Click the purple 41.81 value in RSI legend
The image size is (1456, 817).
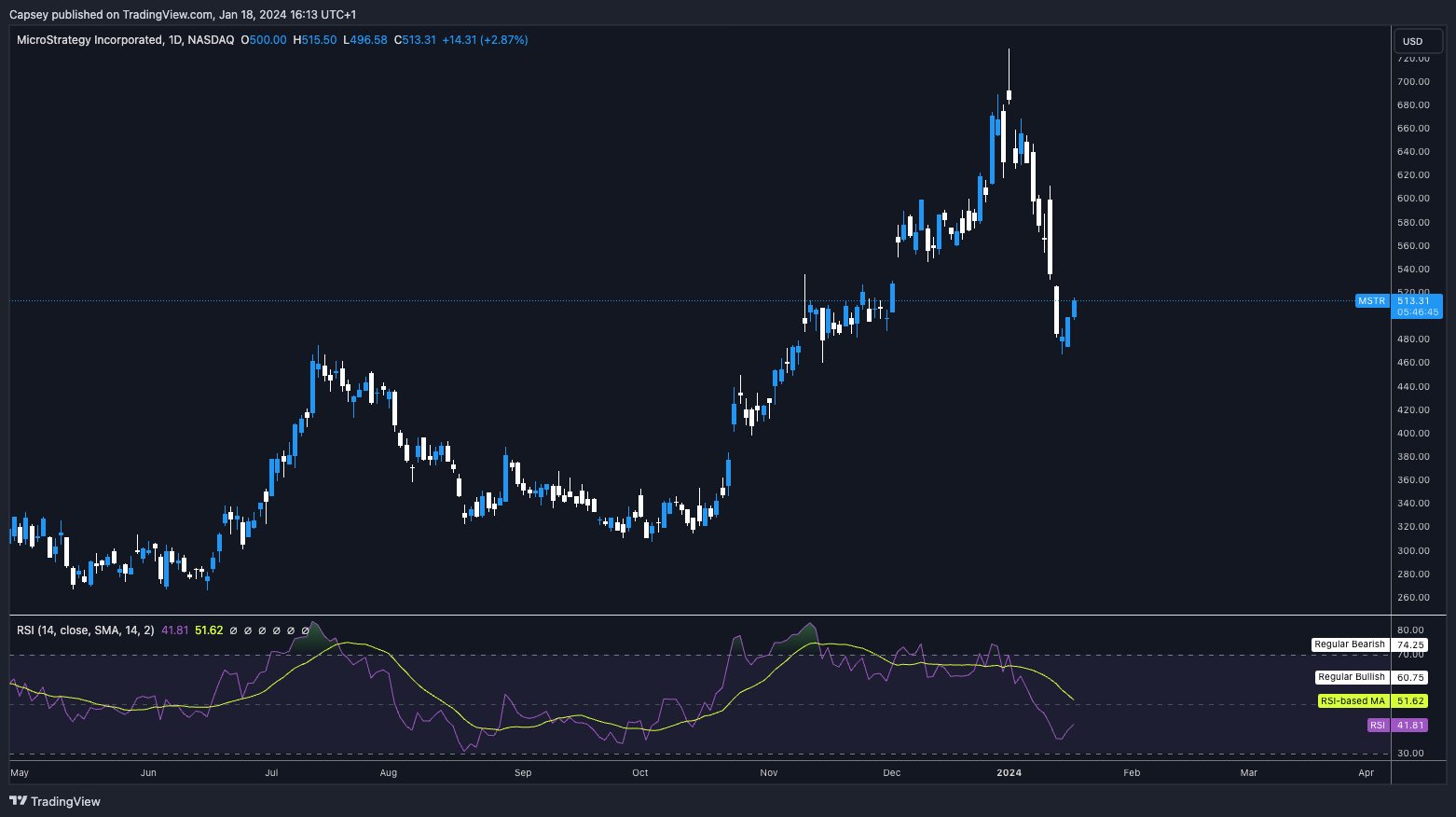coord(175,630)
